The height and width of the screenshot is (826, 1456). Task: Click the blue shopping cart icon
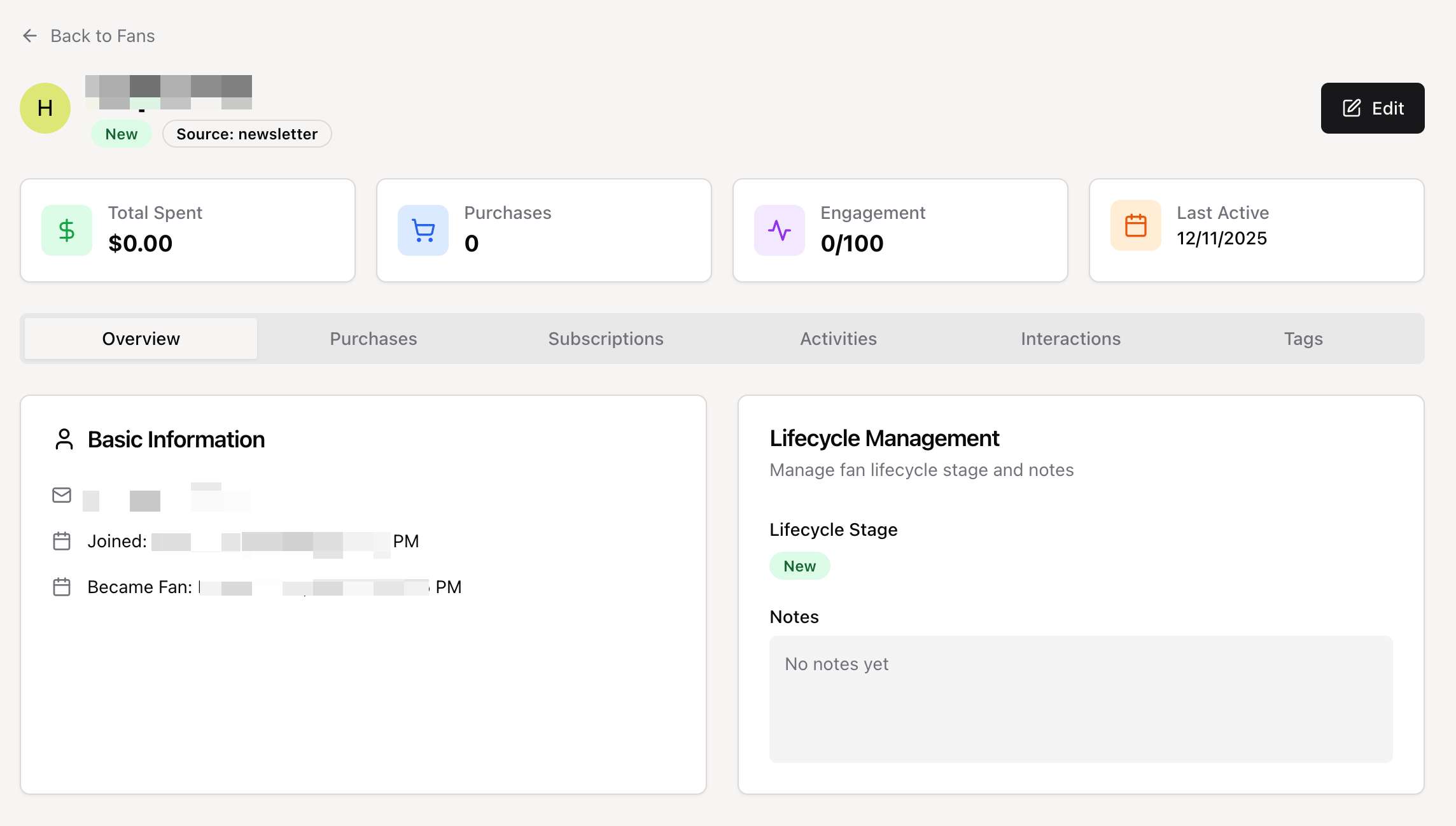pyautogui.click(x=423, y=230)
